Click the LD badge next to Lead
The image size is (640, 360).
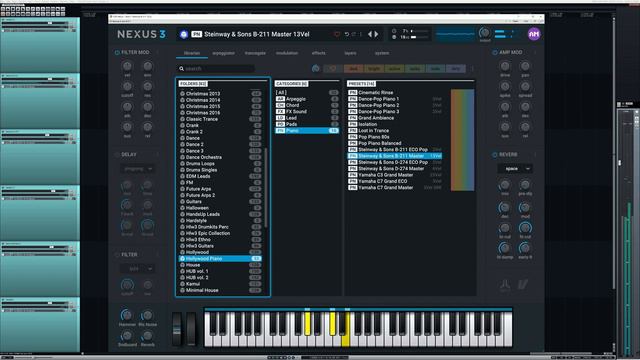280,118
